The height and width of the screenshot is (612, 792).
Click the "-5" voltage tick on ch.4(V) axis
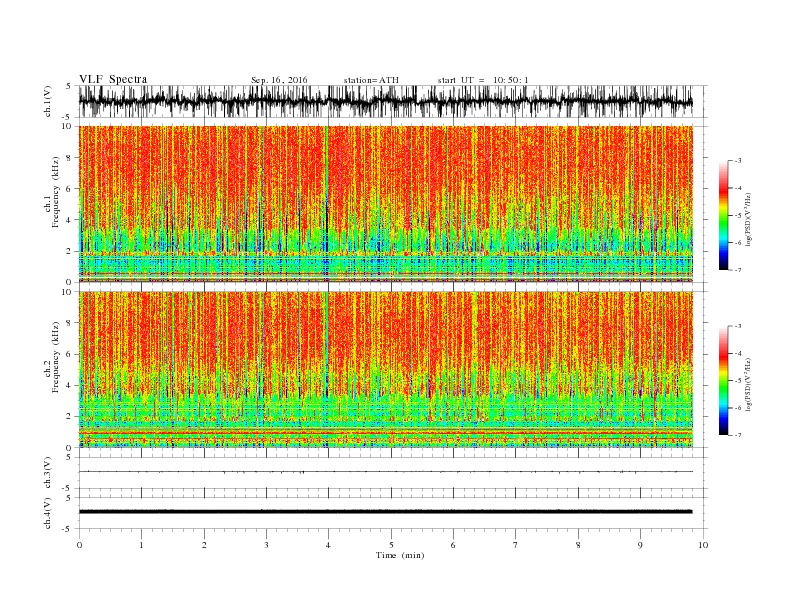coord(68,529)
